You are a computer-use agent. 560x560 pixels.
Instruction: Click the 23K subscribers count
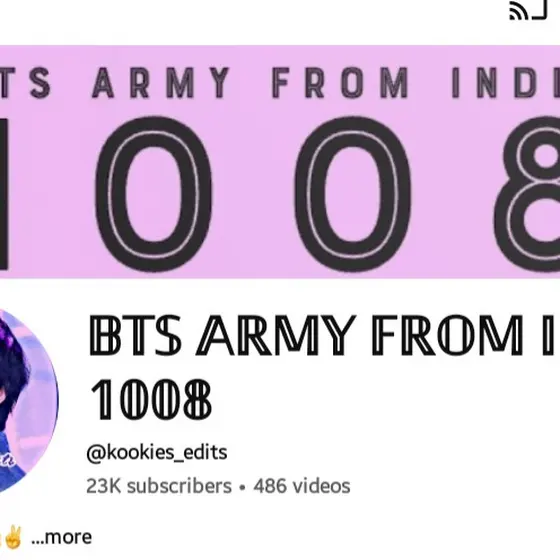159,486
